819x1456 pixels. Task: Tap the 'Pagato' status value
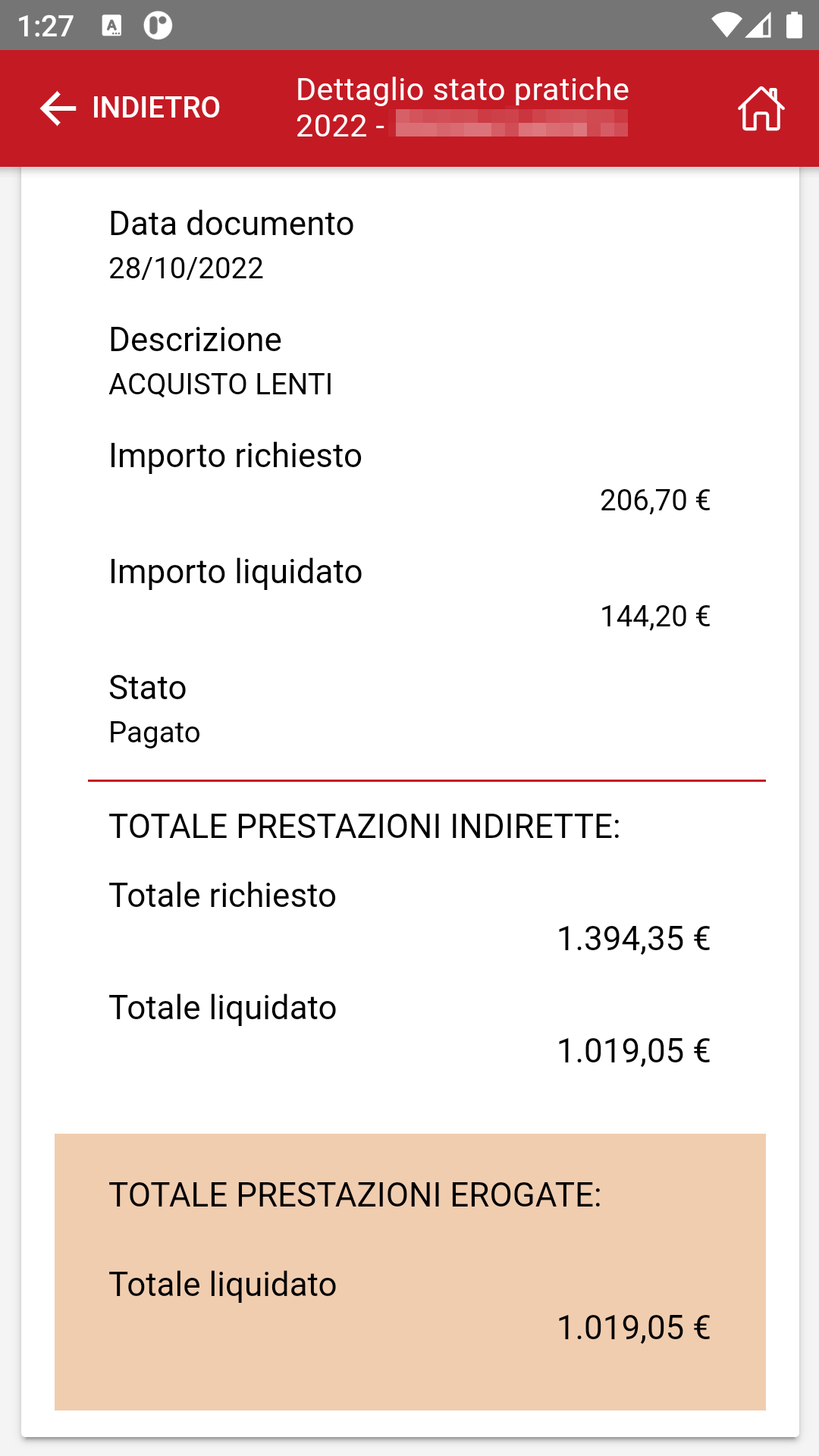point(155,733)
